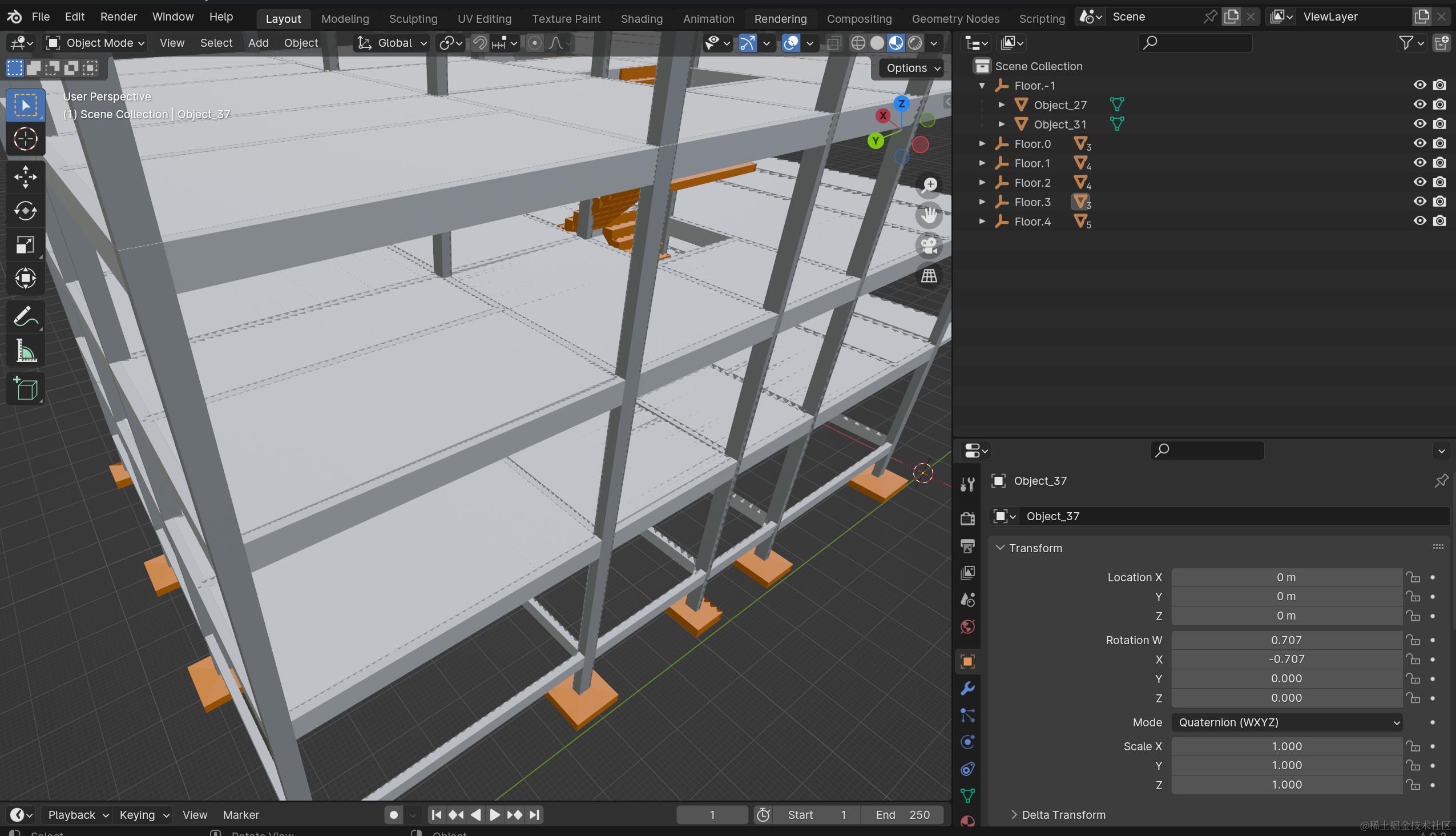The height and width of the screenshot is (836, 1456).
Task: Open the Render menu
Action: coord(118,17)
